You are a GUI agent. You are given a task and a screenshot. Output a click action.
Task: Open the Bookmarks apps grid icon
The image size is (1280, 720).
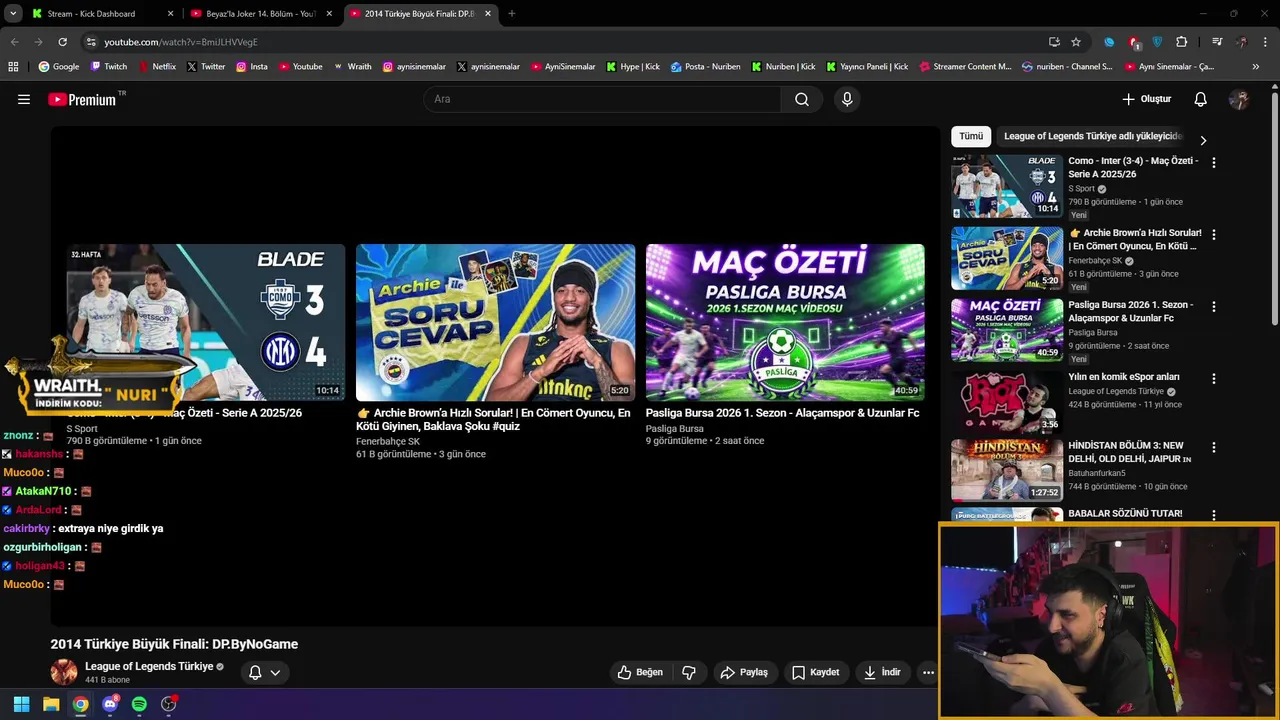coord(13,67)
